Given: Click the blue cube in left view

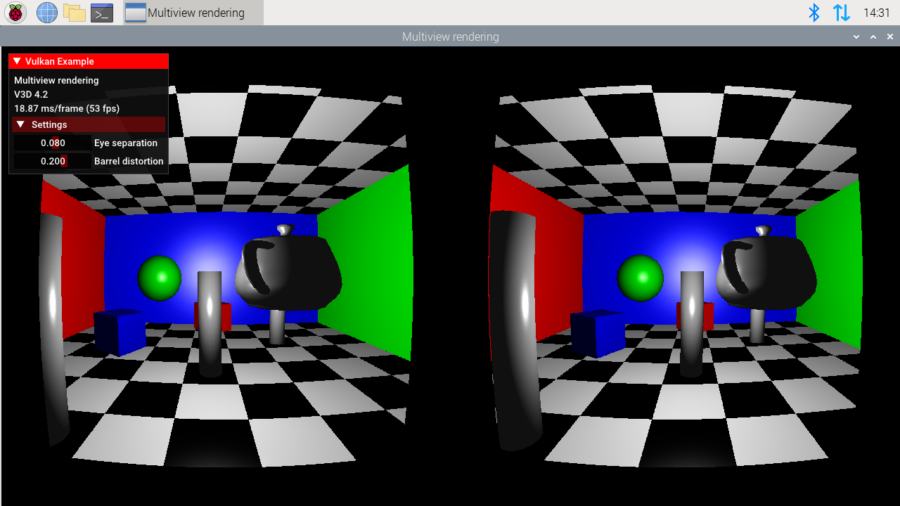Looking at the screenshot, I should pos(119,332).
